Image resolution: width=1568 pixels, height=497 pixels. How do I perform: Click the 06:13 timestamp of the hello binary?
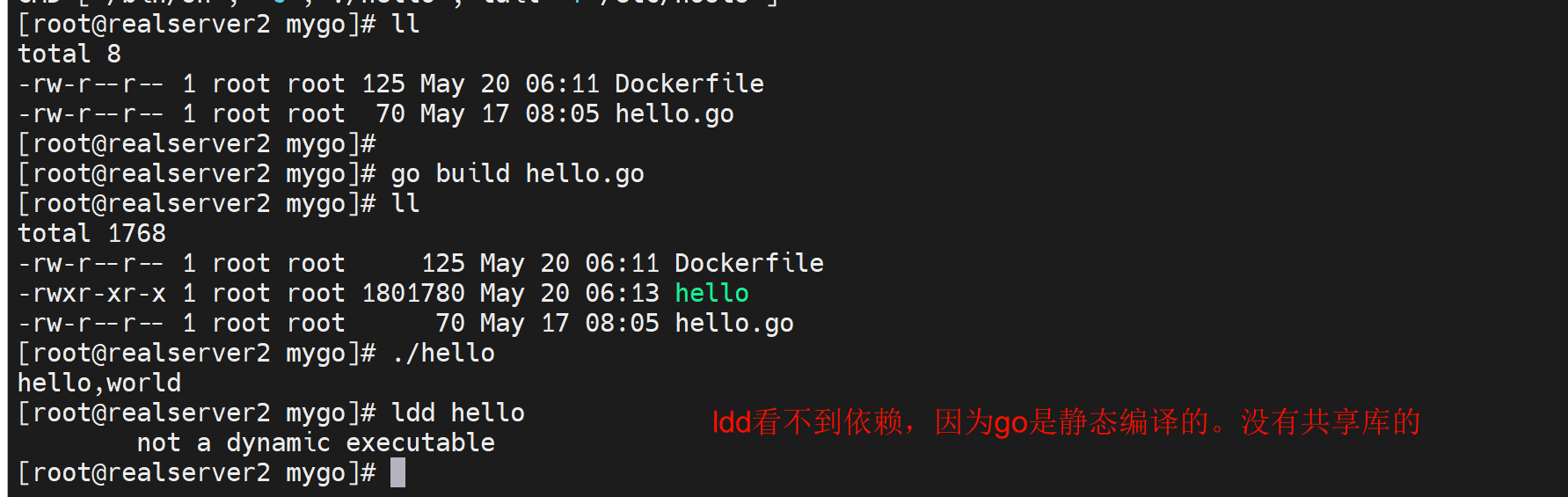(x=622, y=293)
